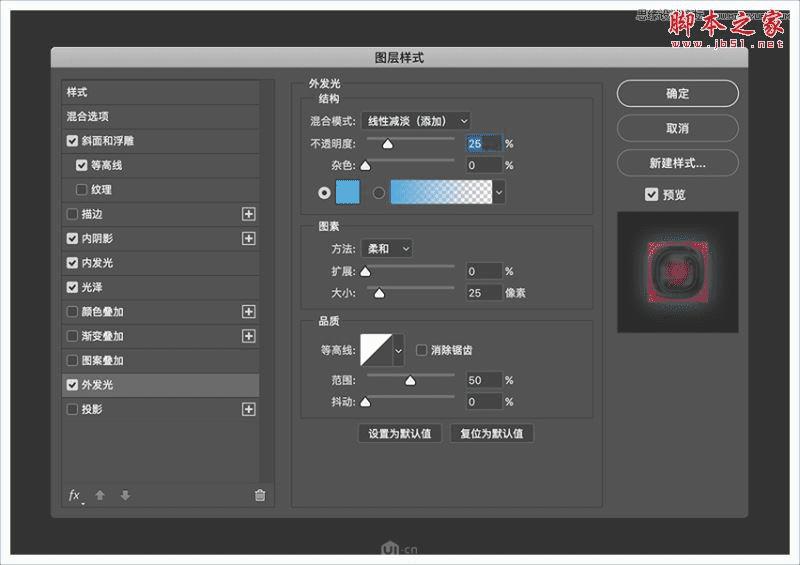
Task: Toggle the Preview (预览) checkbox
Action: click(x=652, y=194)
